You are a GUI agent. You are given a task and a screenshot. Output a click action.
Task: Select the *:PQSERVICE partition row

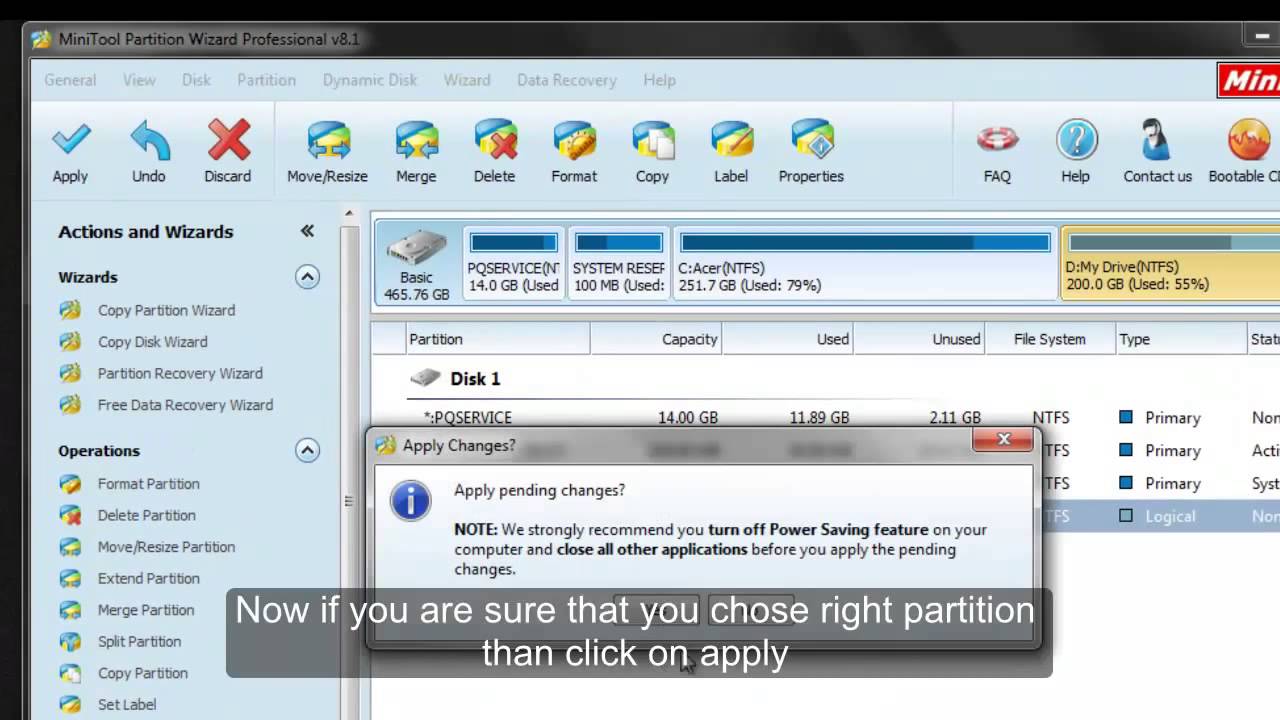coord(825,418)
